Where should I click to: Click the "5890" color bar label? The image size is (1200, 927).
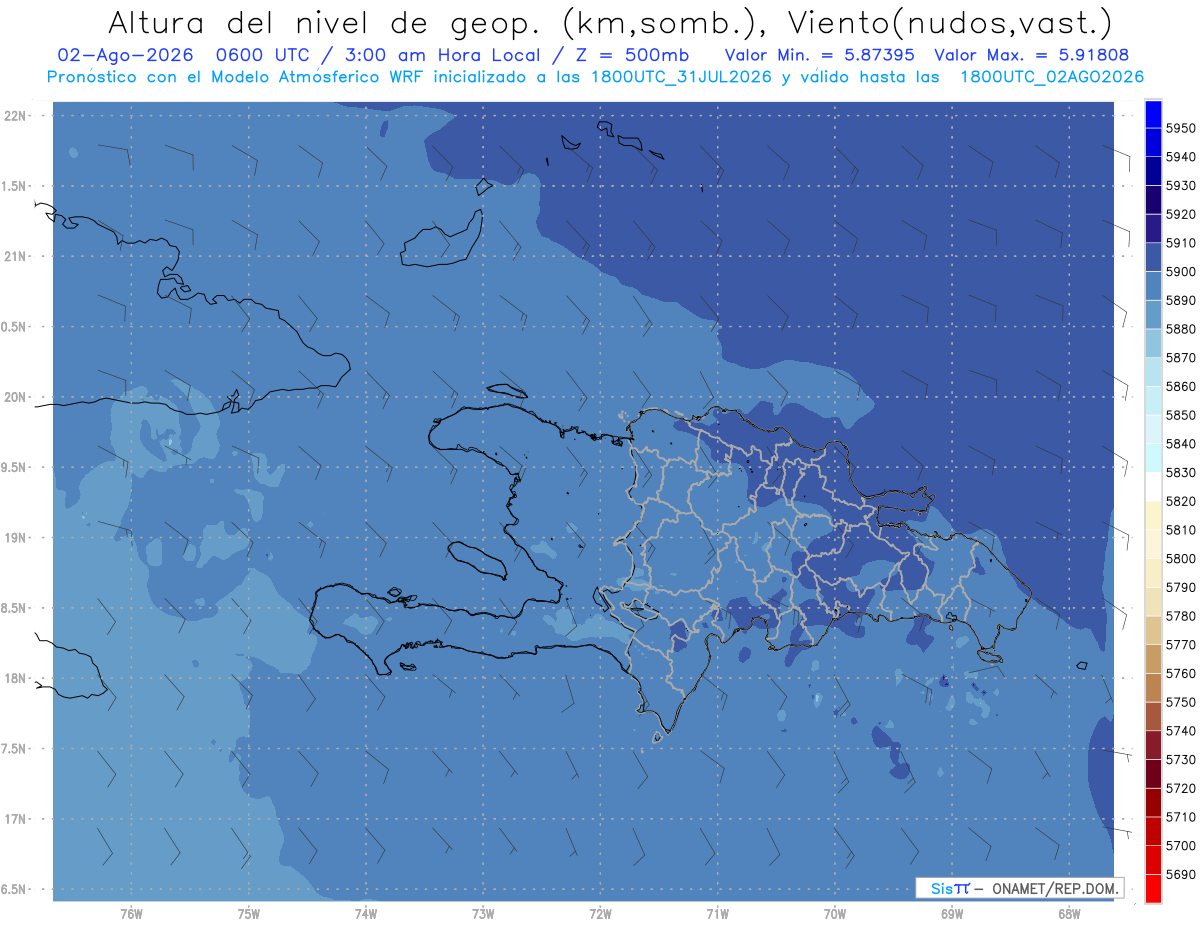(1181, 300)
